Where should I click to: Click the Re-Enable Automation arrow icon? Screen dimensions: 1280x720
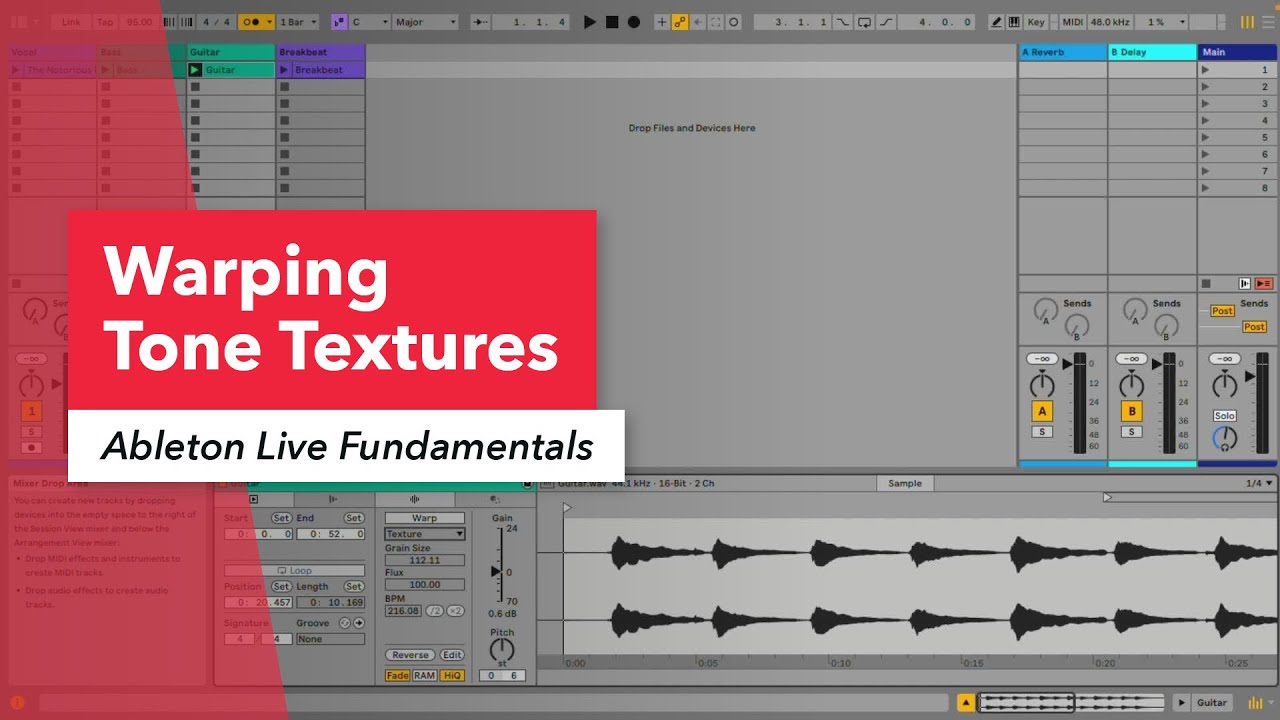pyautogui.click(x=698, y=22)
